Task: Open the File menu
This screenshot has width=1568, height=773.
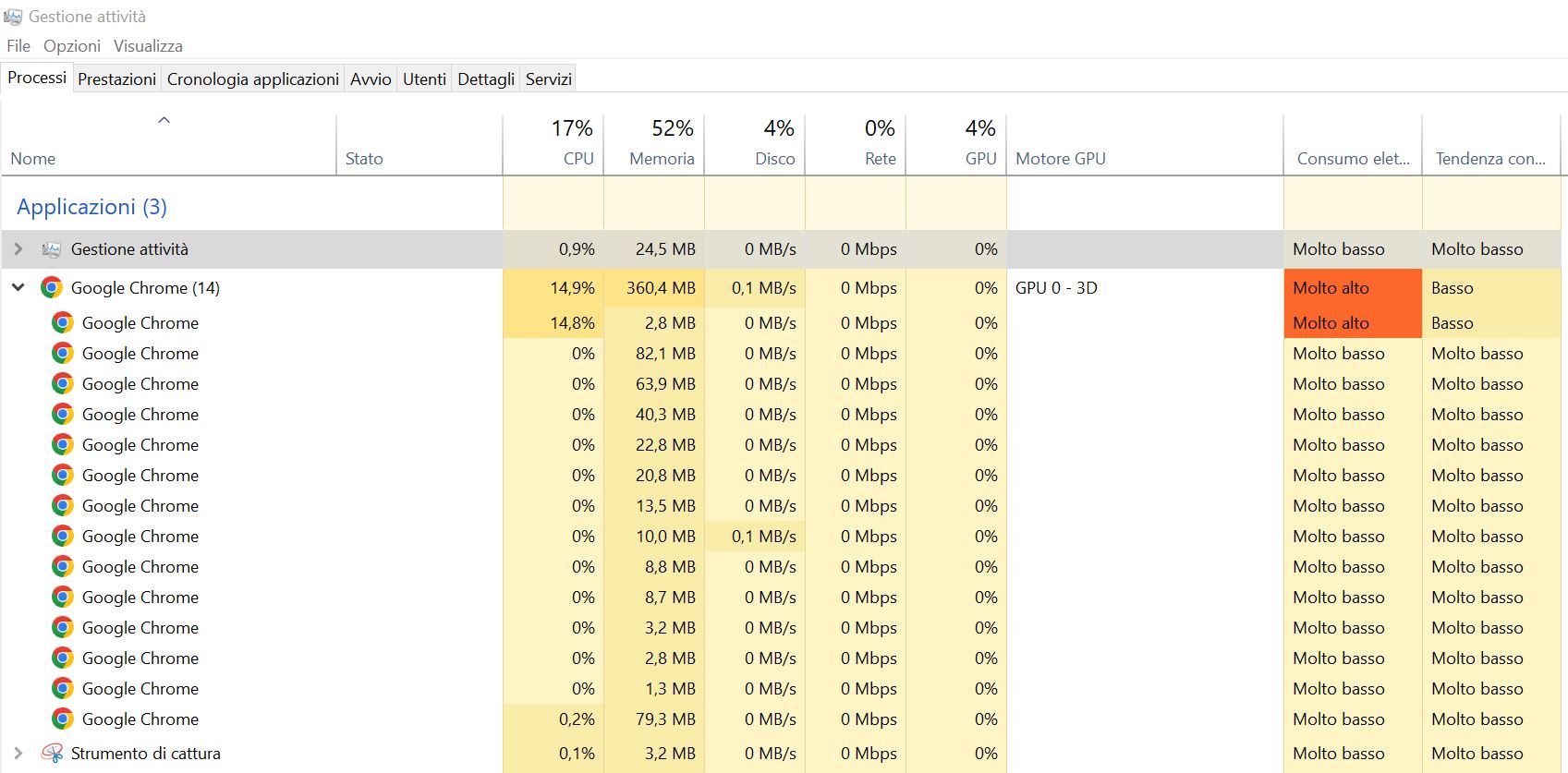Action: [18, 46]
